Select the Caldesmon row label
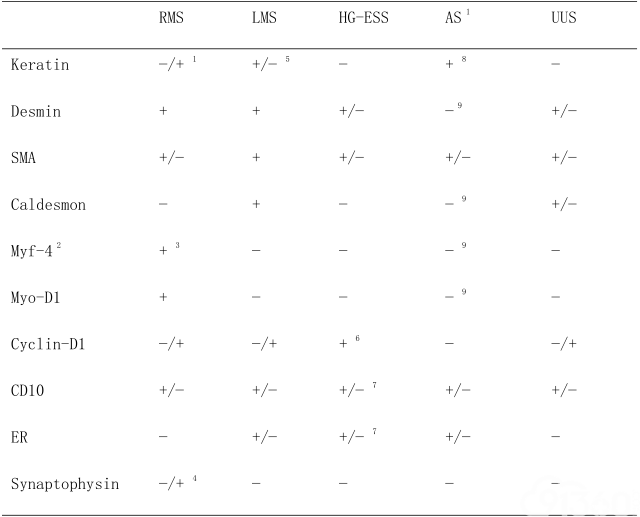The width and height of the screenshot is (640, 517). click(48, 204)
